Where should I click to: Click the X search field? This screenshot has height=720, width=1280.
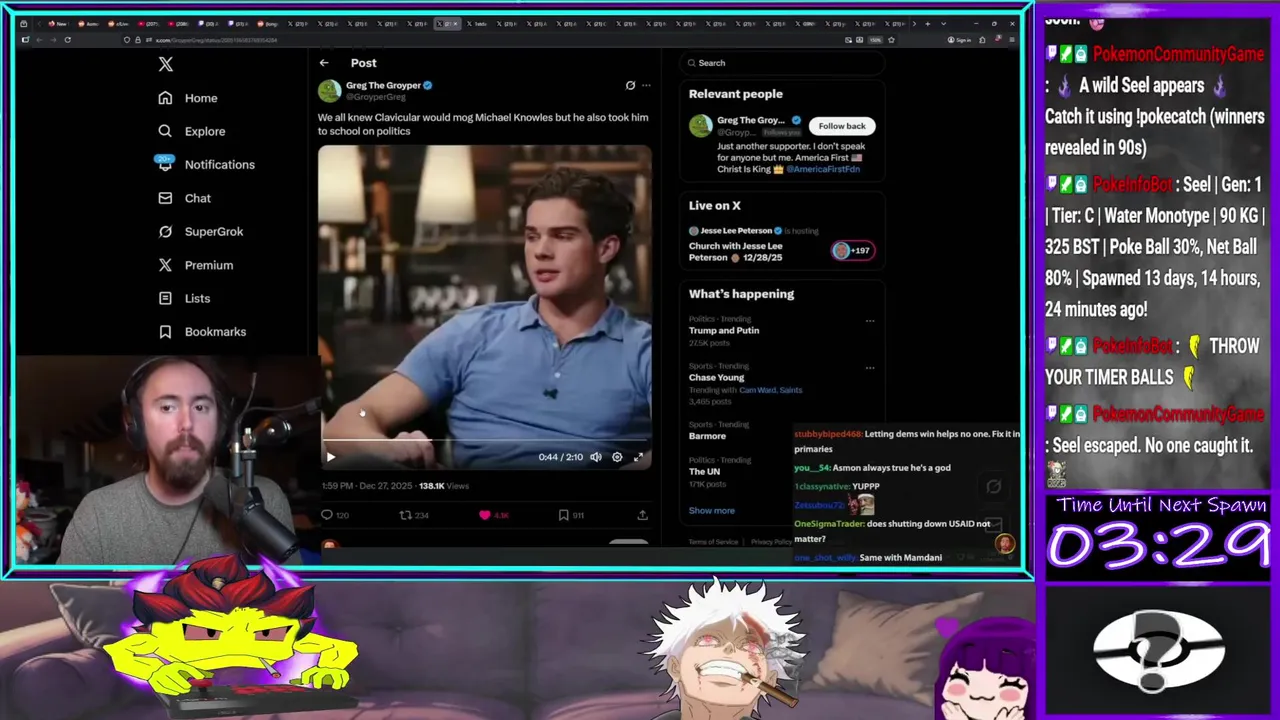coord(782,63)
